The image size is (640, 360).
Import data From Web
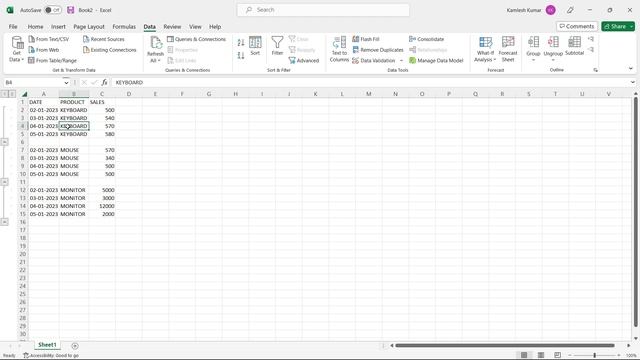coord(44,50)
